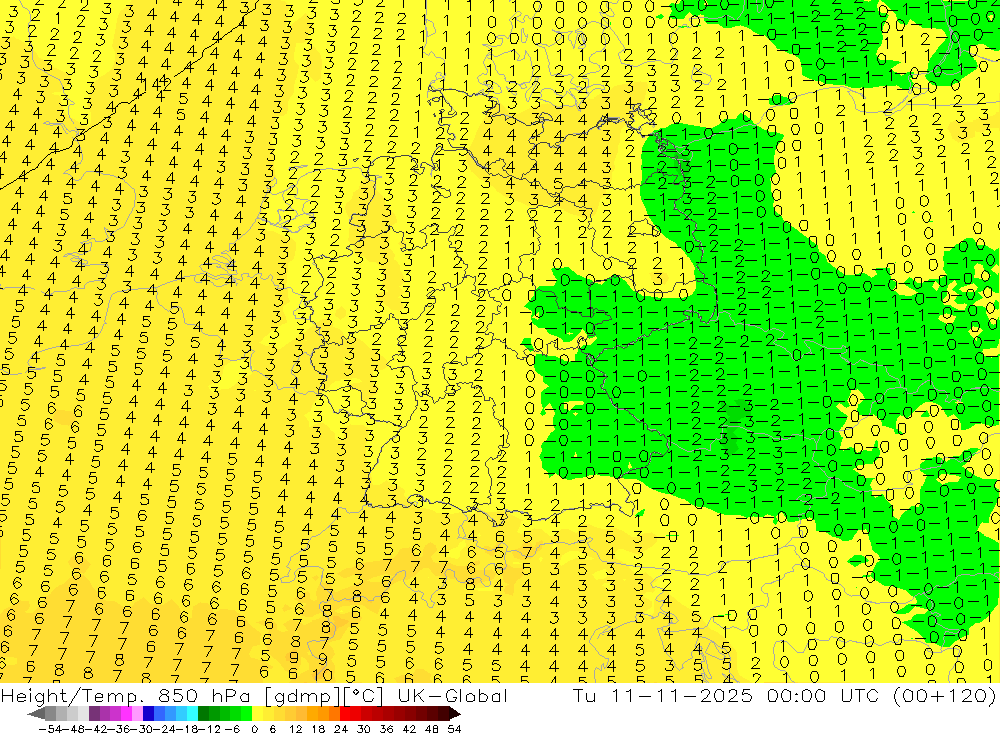Image resolution: width=1000 pixels, height=733 pixels.
Task: Click the '[gdmp][°C]' units label
Action: point(325,696)
